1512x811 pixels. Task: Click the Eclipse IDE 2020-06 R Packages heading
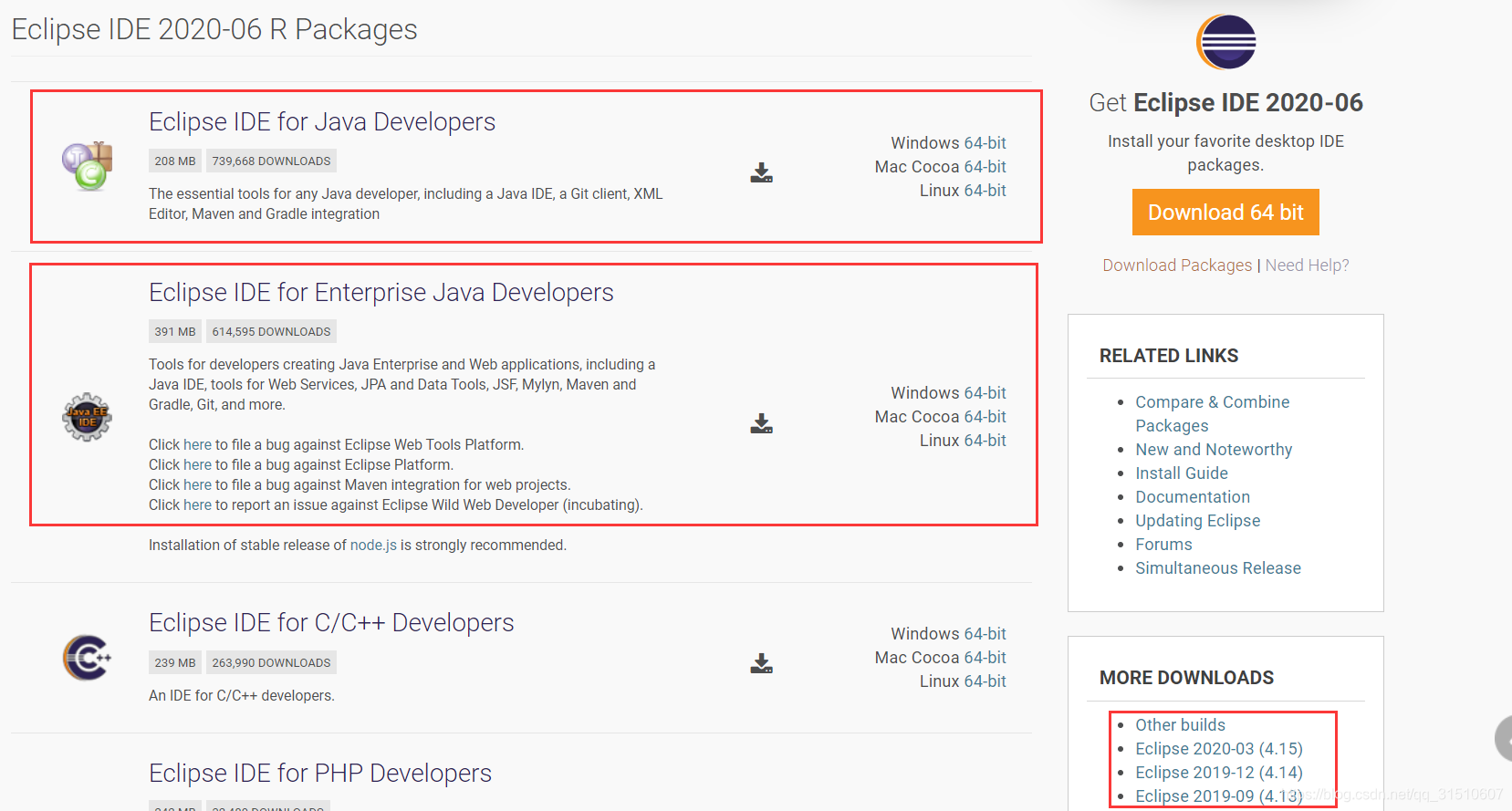[214, 29]
